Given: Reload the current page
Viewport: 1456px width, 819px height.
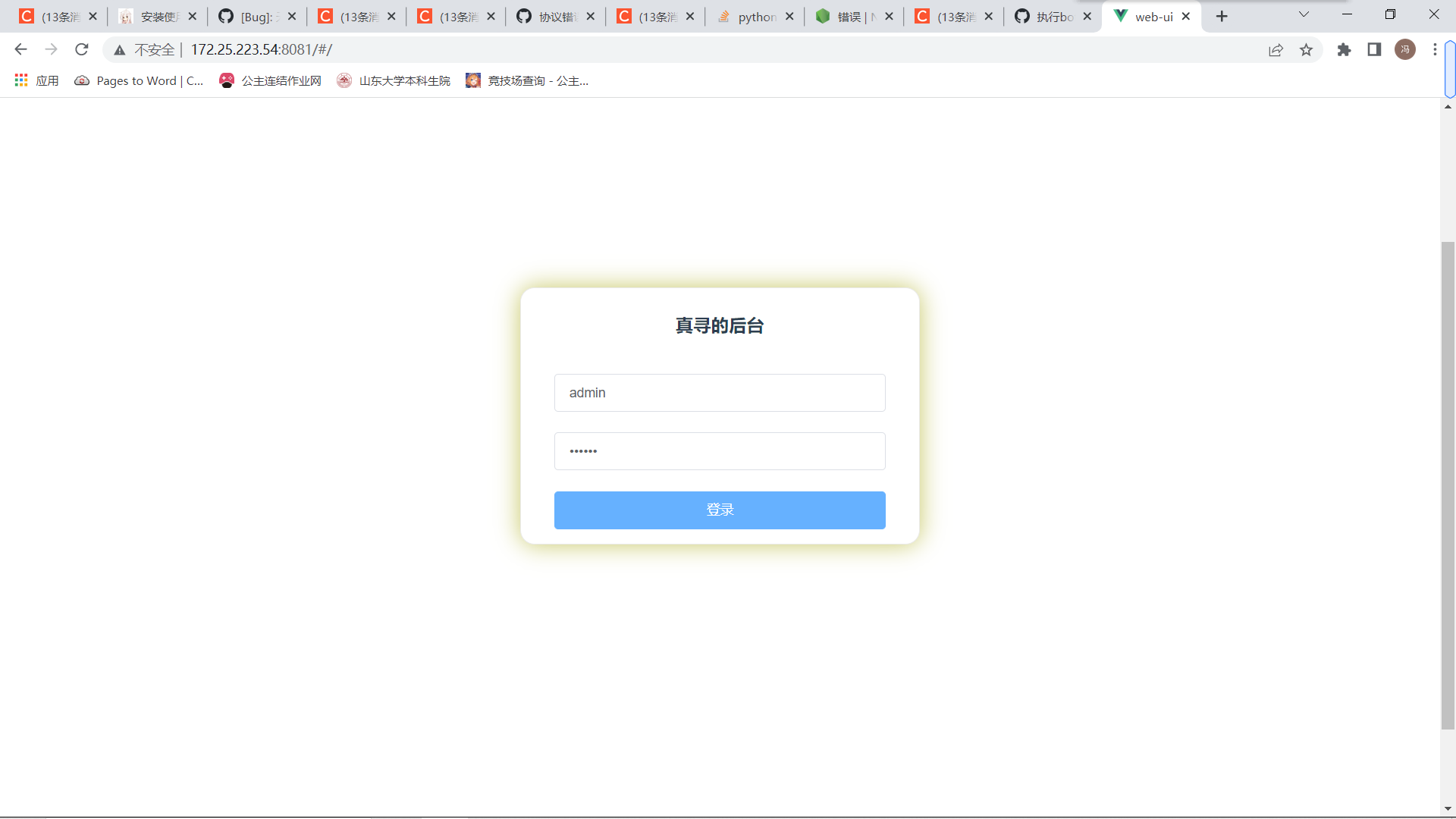Looking at the screenshot, I should [x=81, y=49].
